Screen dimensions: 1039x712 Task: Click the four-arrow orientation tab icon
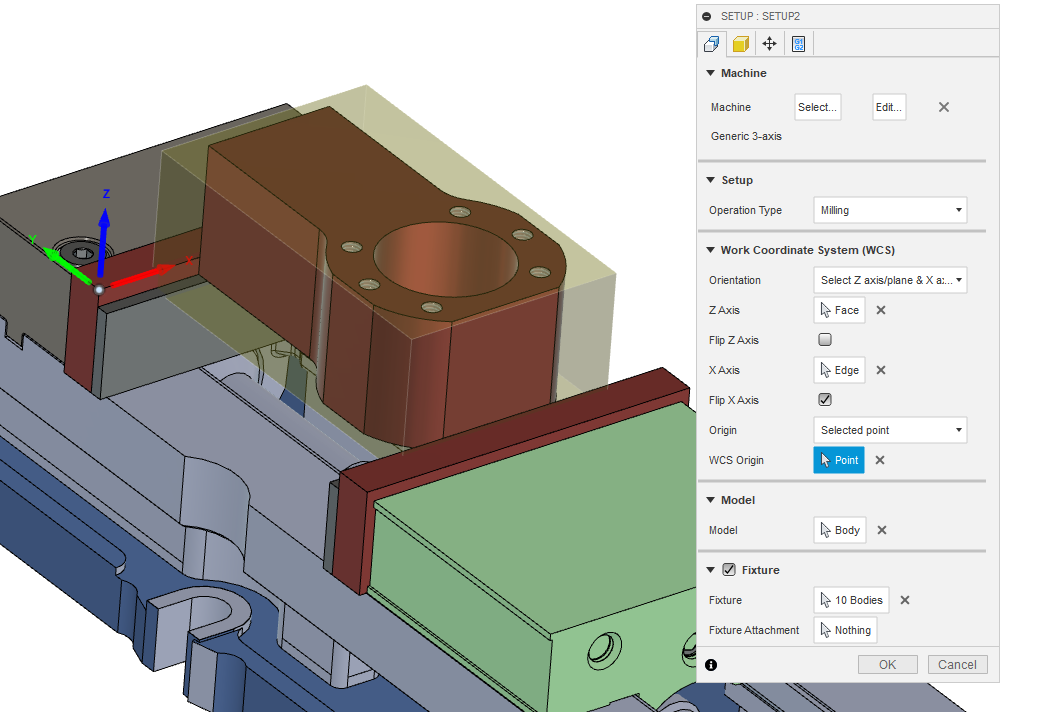click(x=768, y=43)
